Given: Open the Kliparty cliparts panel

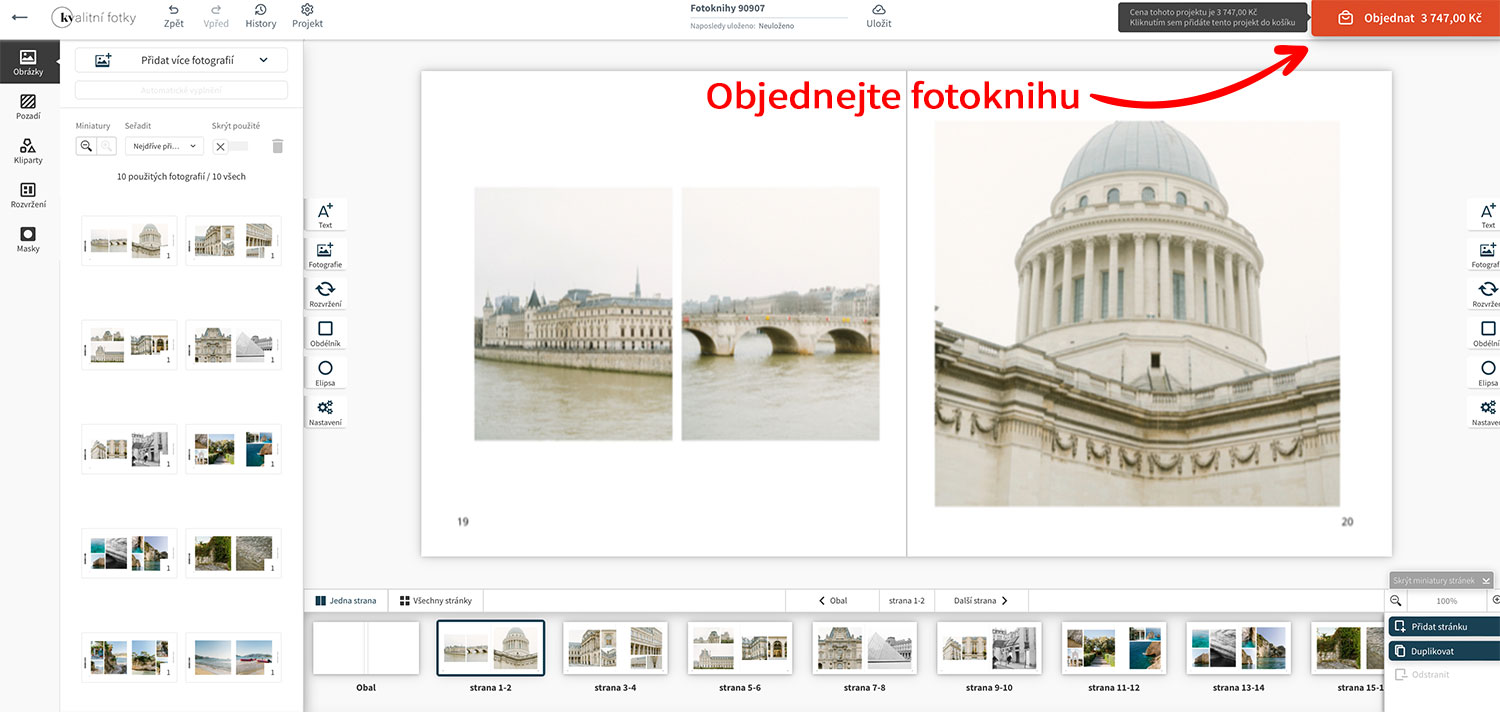Looking at the screenshot, I should coord(28,151).
